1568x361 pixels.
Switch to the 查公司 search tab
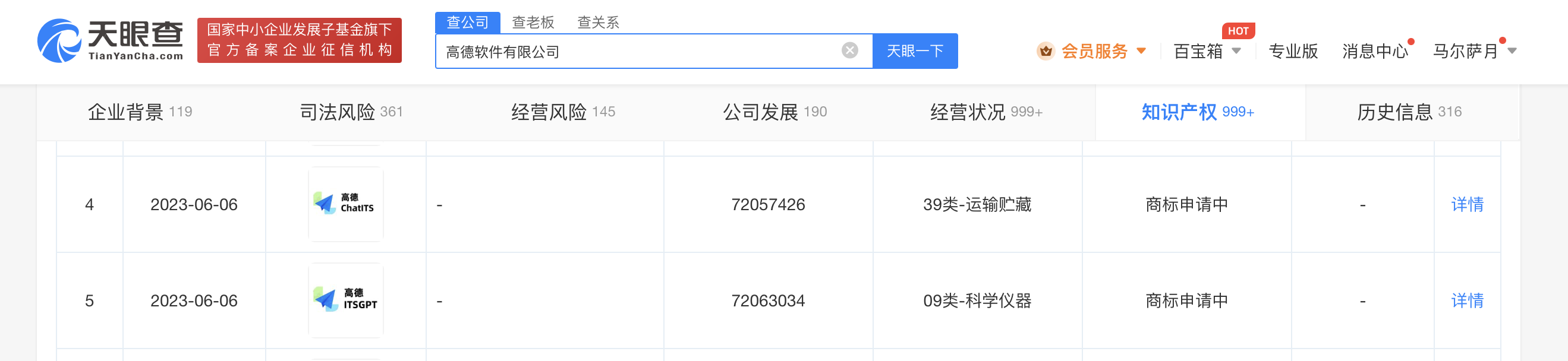467,23
